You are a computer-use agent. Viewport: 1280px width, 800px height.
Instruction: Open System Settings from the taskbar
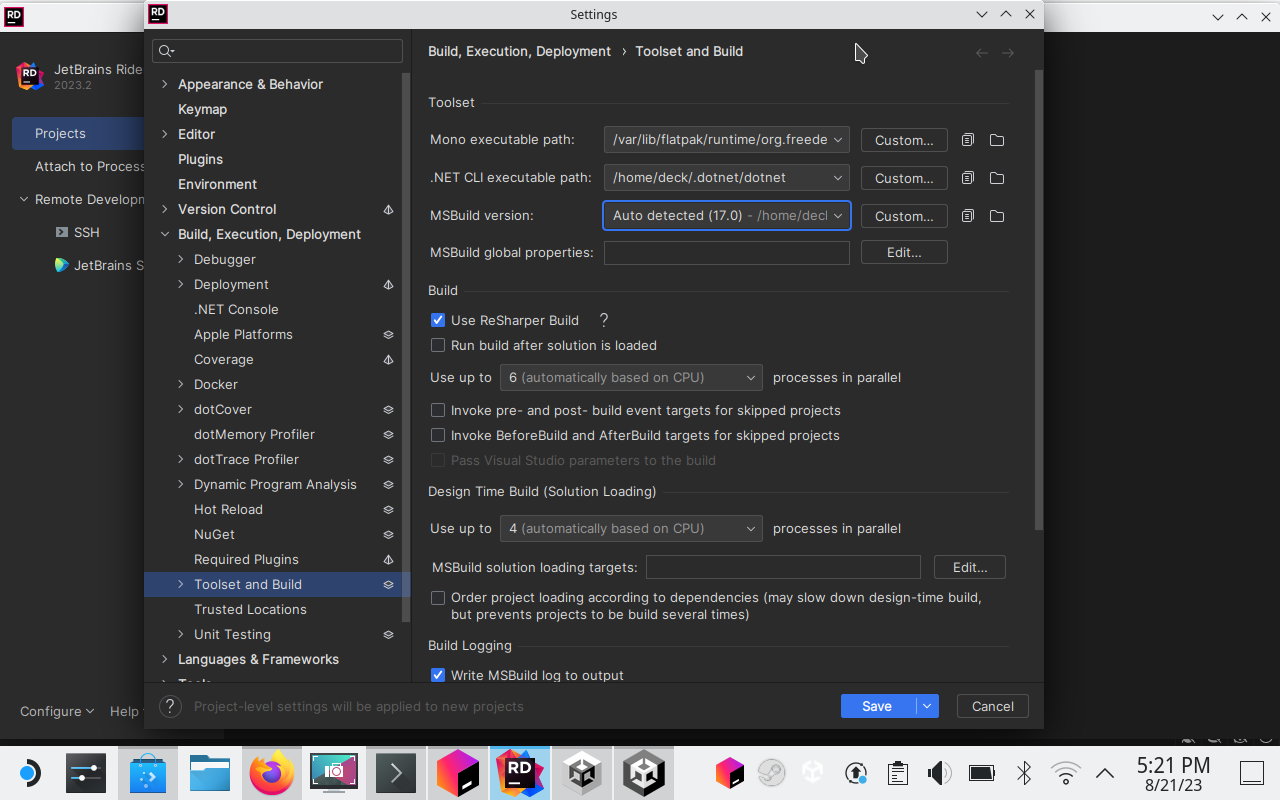[x=86, y=773]
